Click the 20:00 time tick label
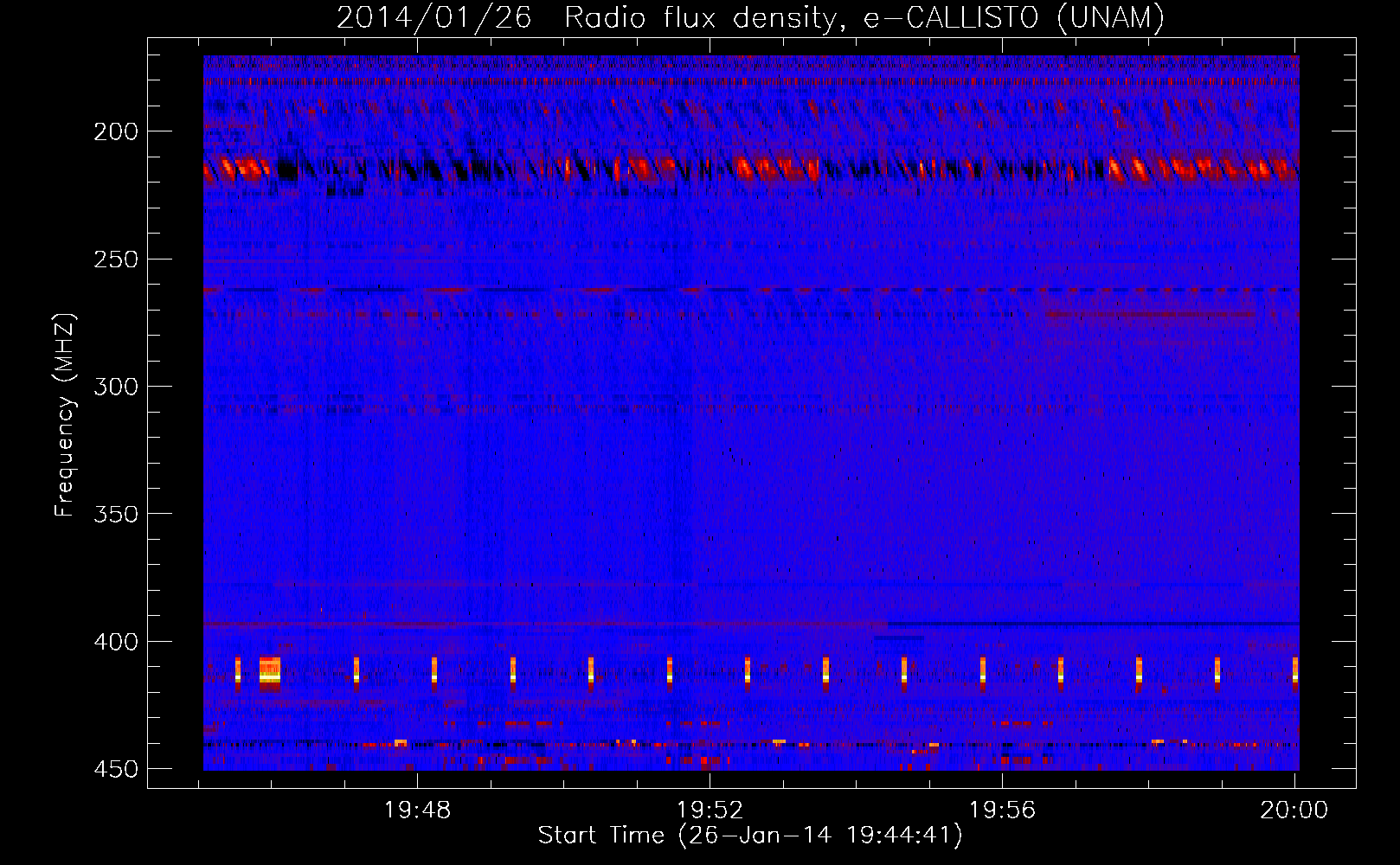Image resolution: width=1400 pixels, height=865 pixels. pos(1294,811)
